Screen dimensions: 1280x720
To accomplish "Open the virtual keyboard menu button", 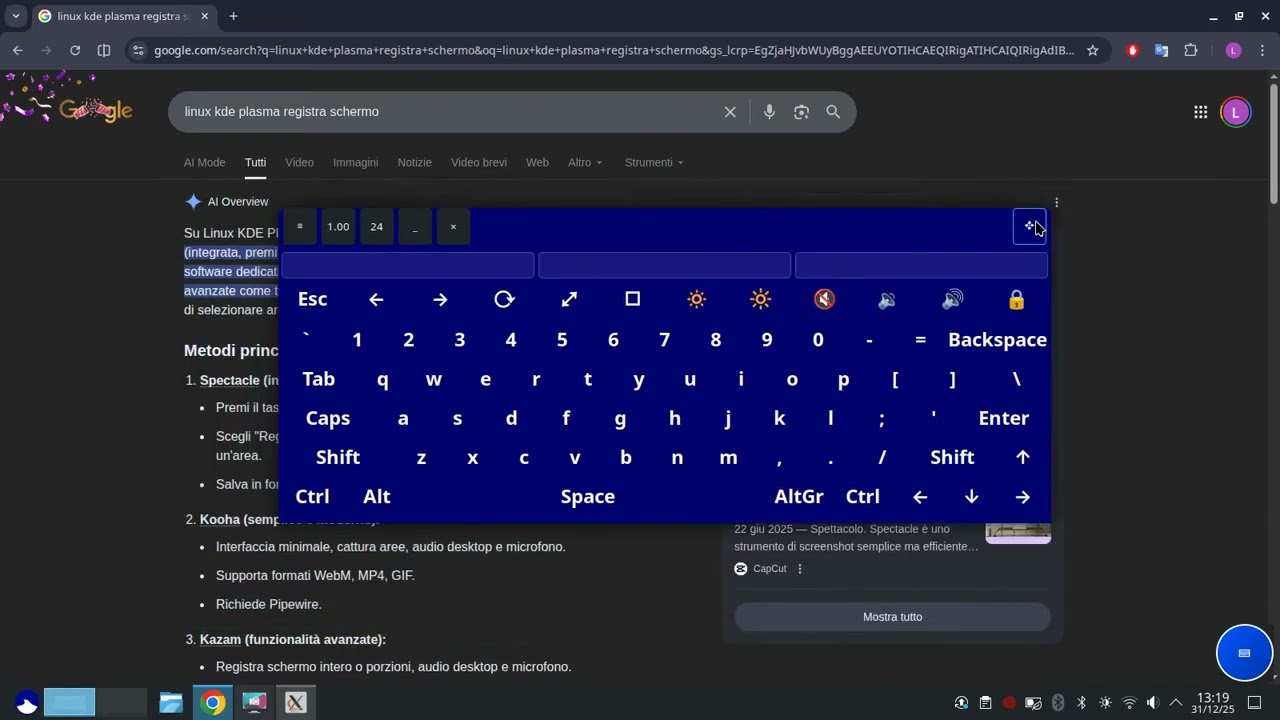I will 300,226.
